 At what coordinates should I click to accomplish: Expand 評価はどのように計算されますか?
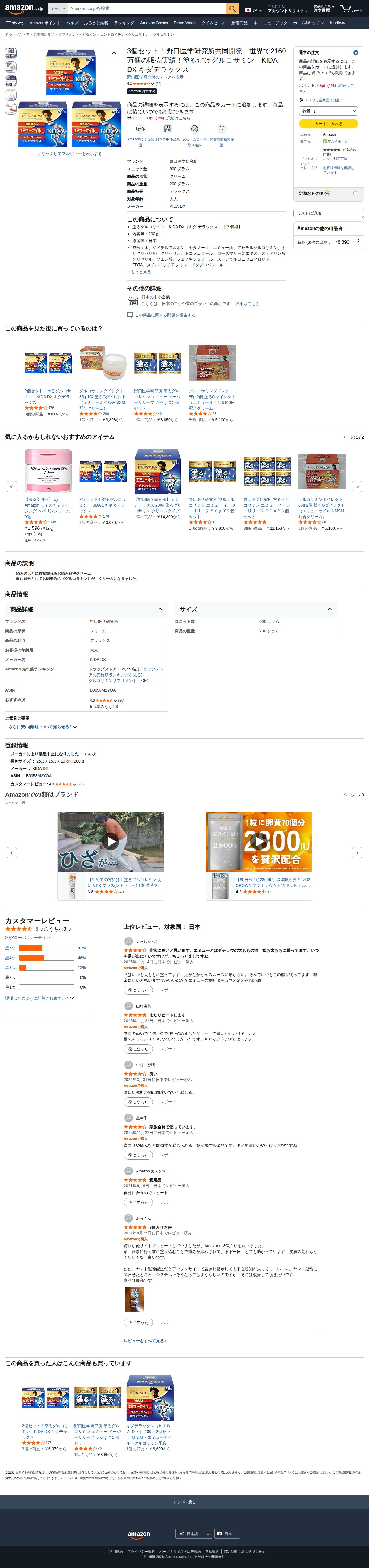coord(39,998)
